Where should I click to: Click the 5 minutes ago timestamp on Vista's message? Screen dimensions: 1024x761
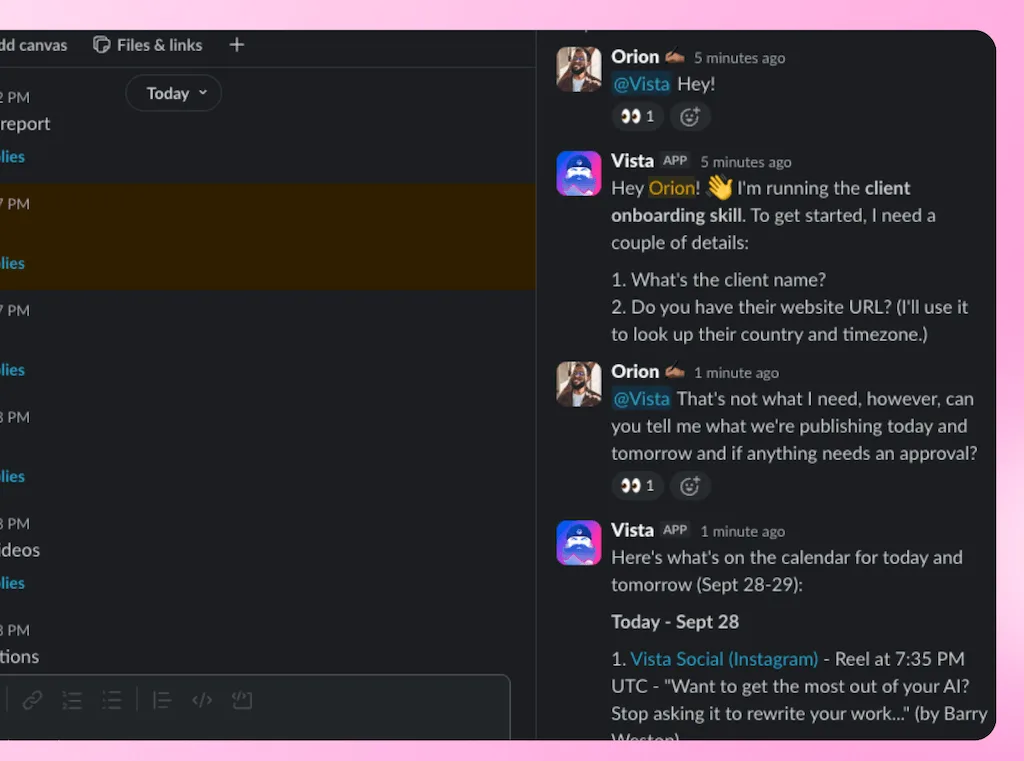point(746,162)
